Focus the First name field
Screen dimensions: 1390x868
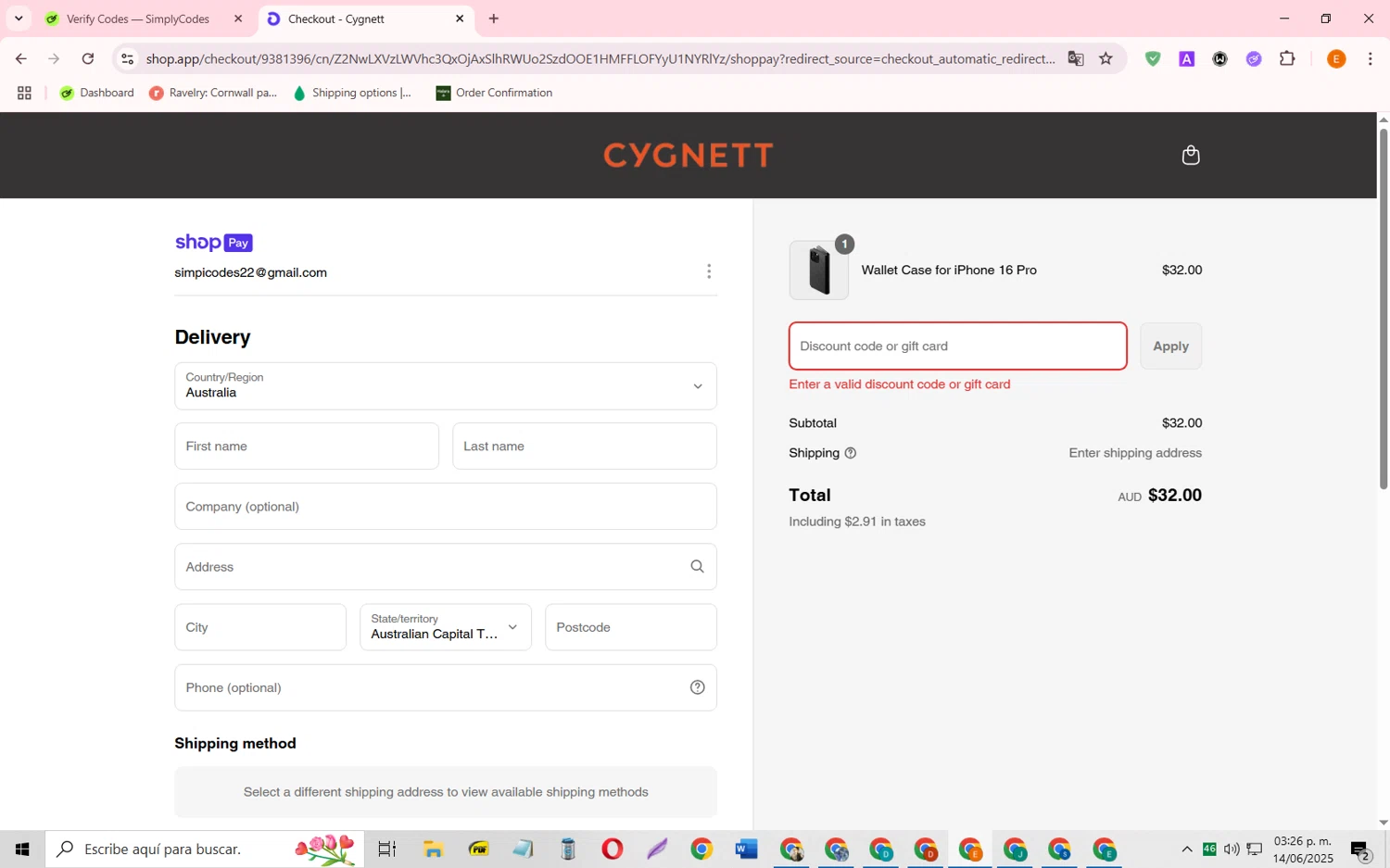307,447
